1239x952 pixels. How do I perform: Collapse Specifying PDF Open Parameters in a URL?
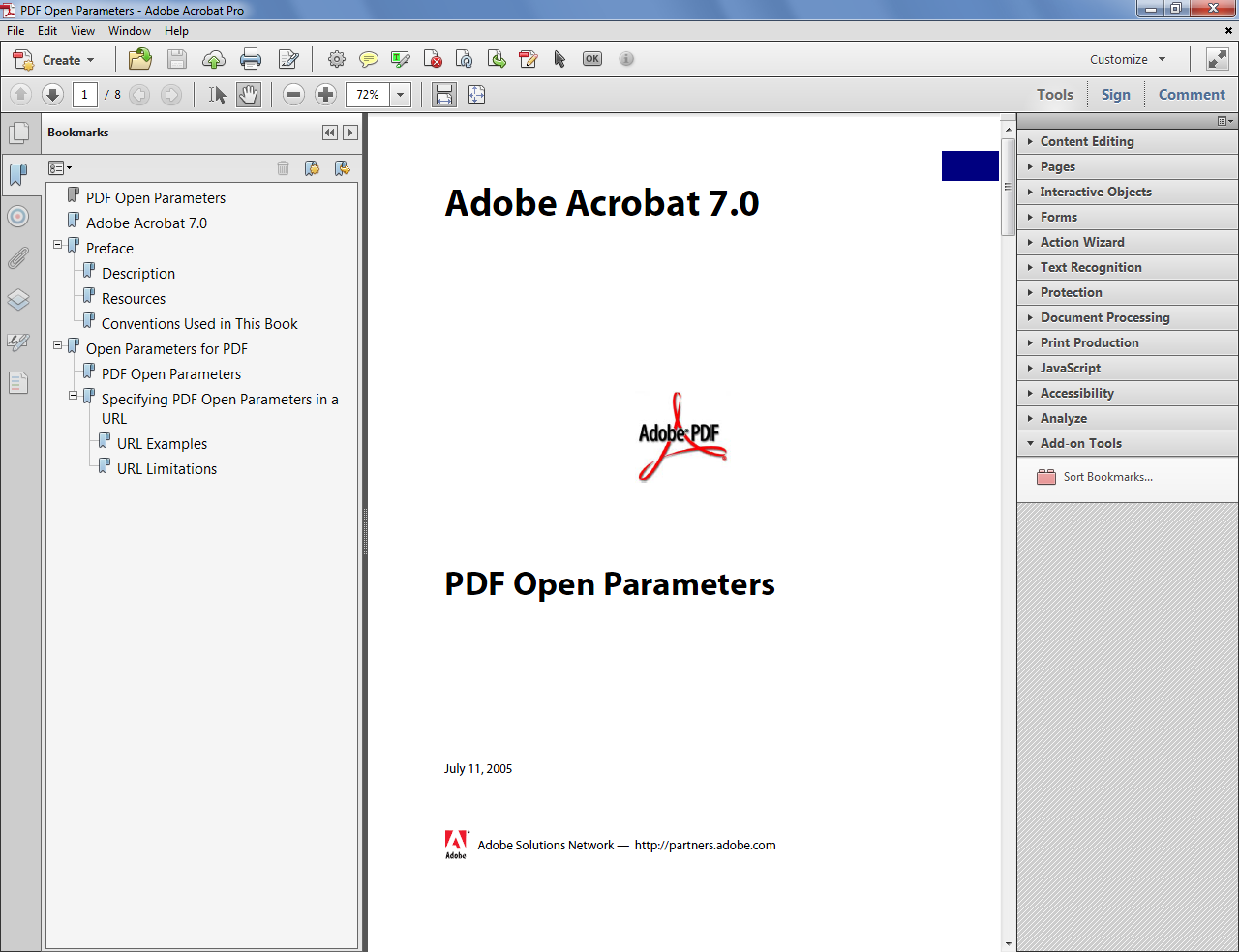(74, 396)
